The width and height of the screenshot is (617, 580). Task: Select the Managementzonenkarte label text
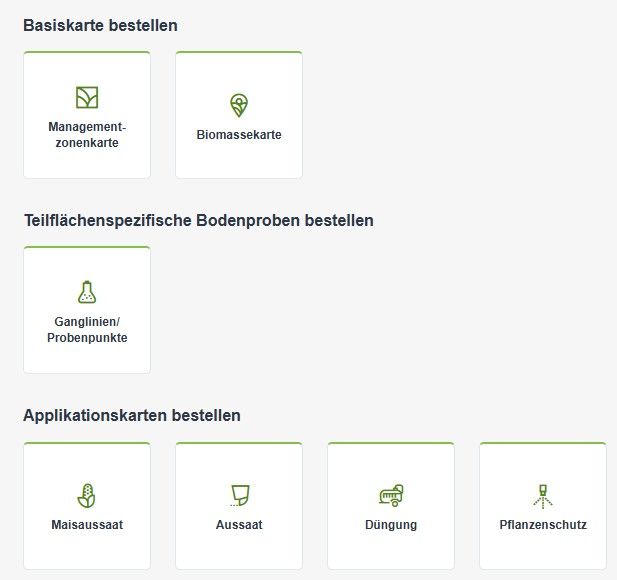tap(87, 135)
